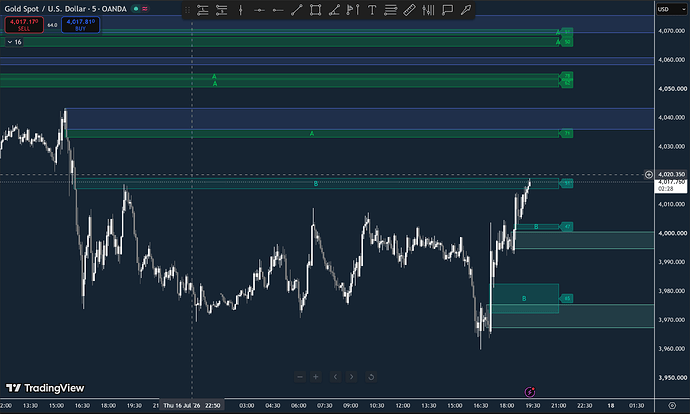Open the USD currency dropdown
The image size is (690, 414).
[x=672, y=9]
